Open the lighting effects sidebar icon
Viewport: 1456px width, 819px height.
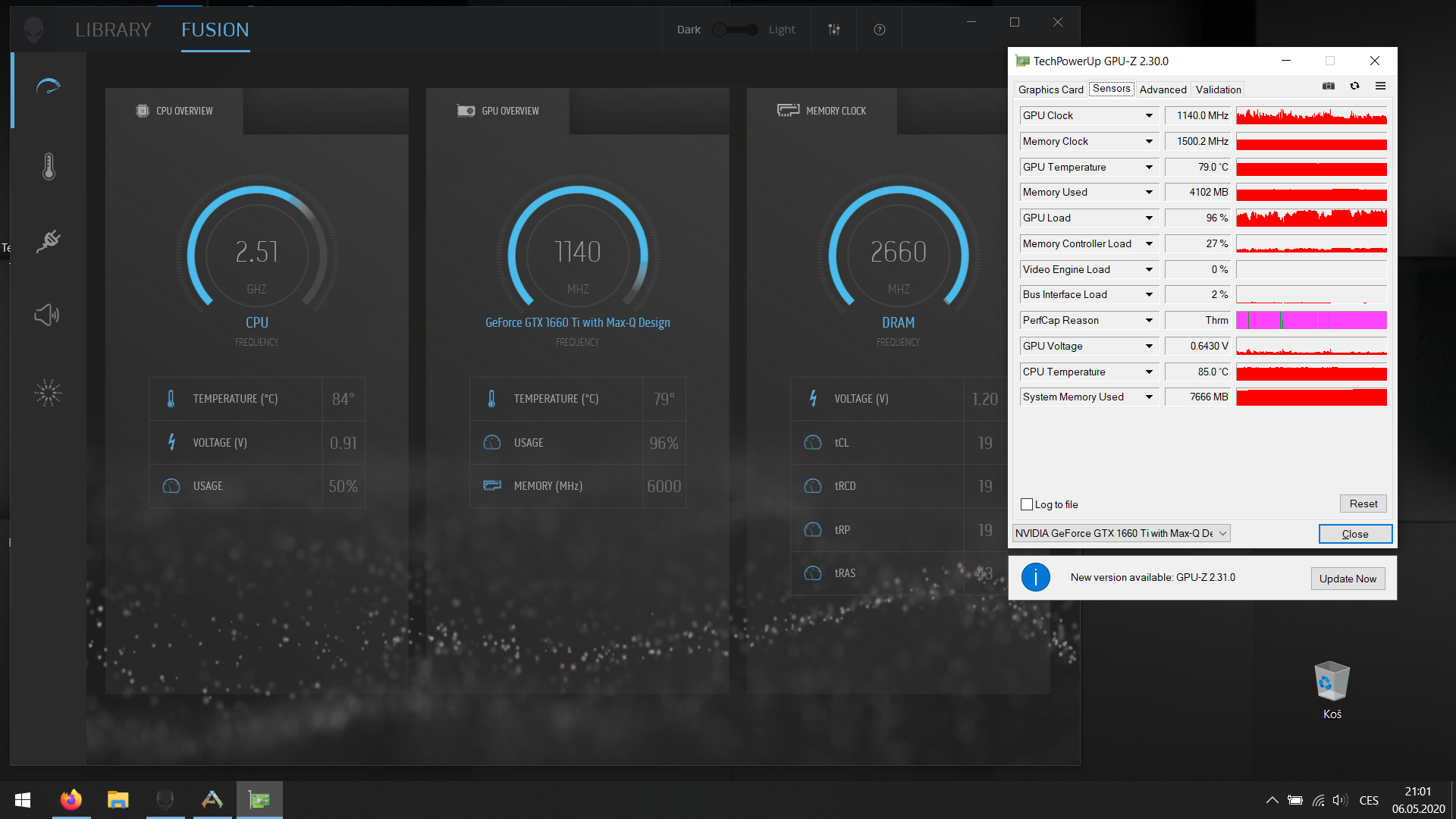coord(48,392)
